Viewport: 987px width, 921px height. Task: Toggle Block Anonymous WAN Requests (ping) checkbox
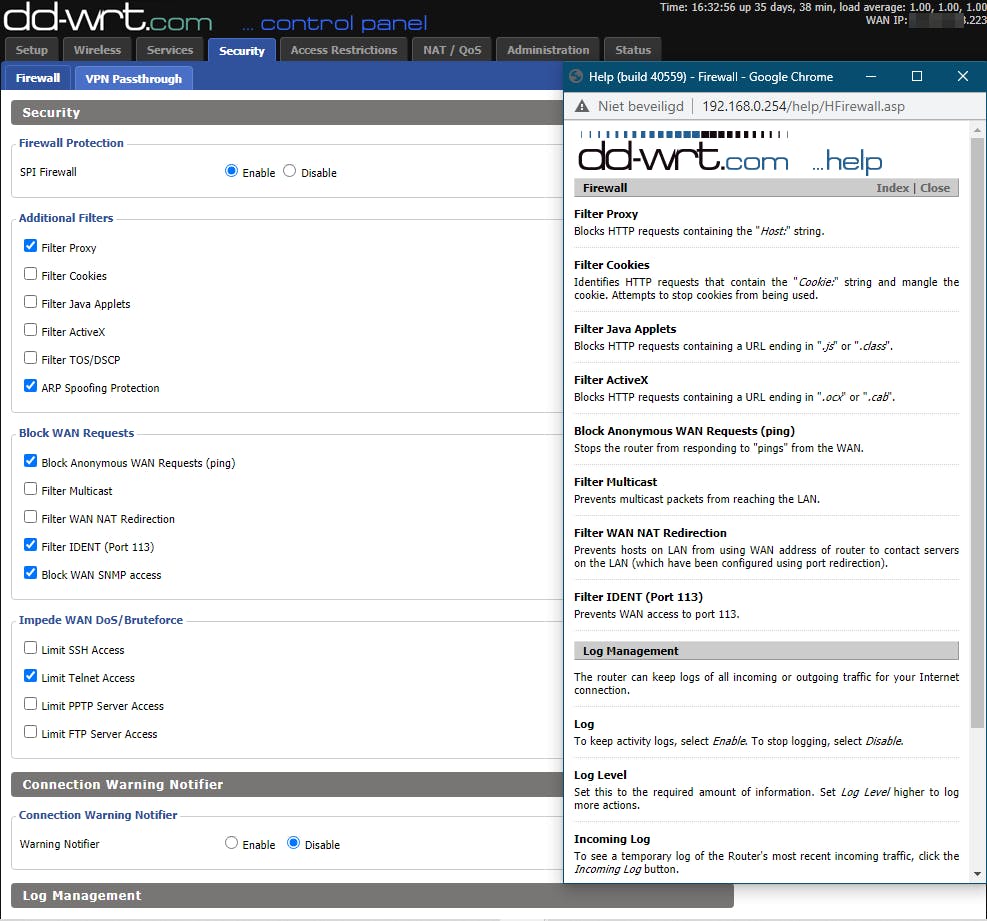coord(30,461)
